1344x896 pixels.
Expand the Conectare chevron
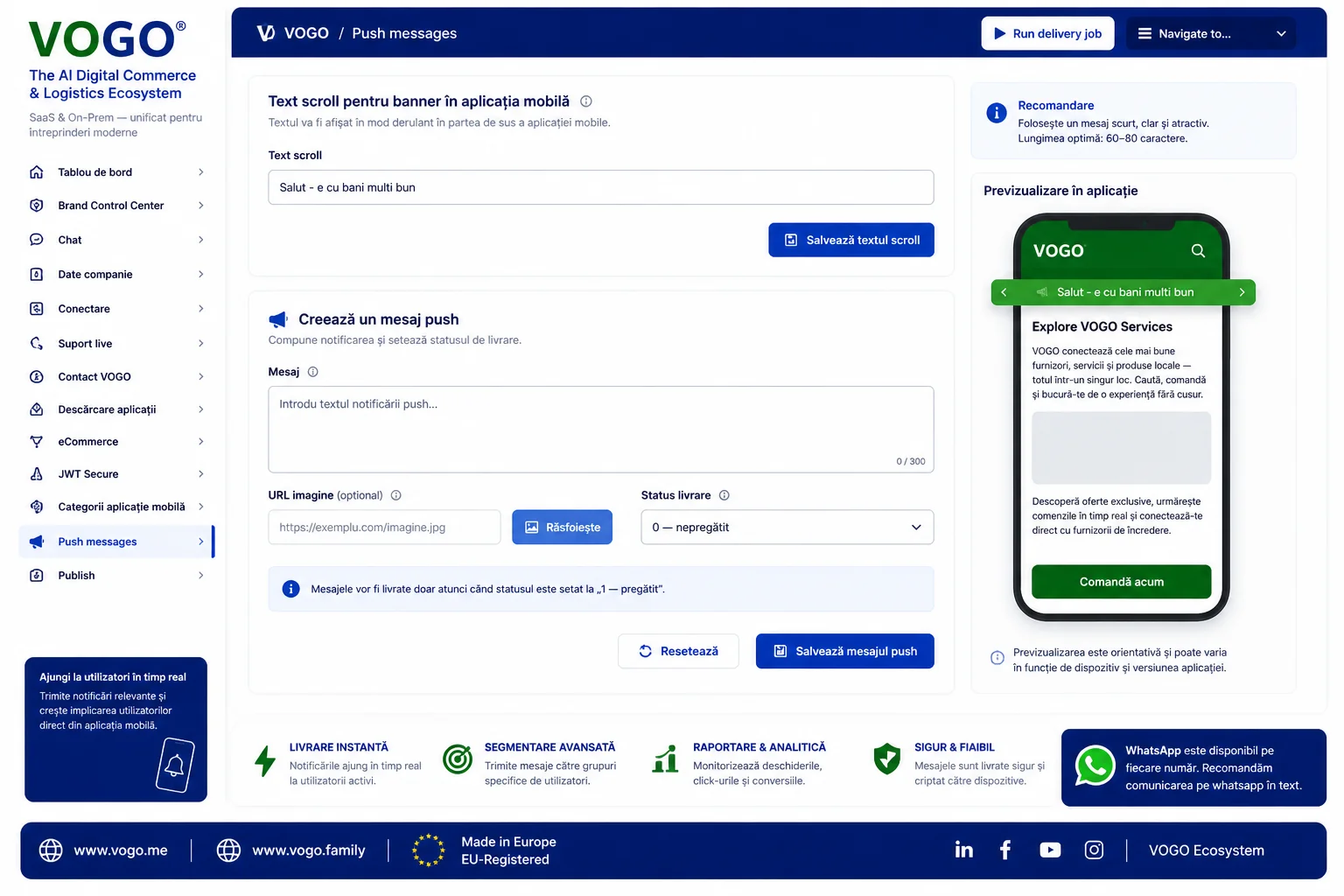200,309
